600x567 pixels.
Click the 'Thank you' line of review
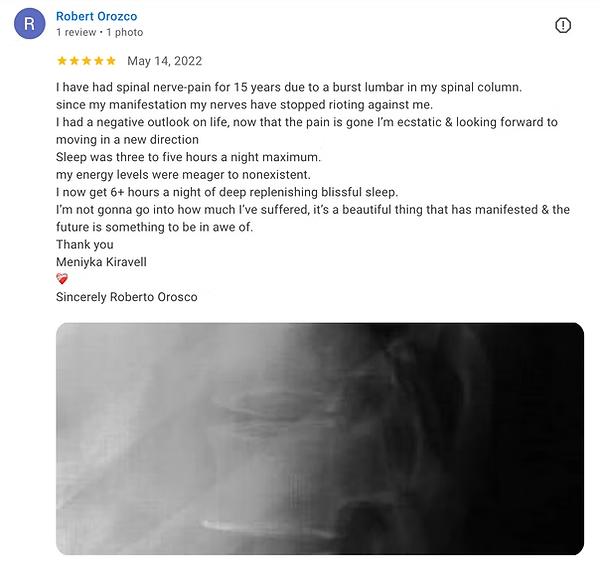coord(85,244)
